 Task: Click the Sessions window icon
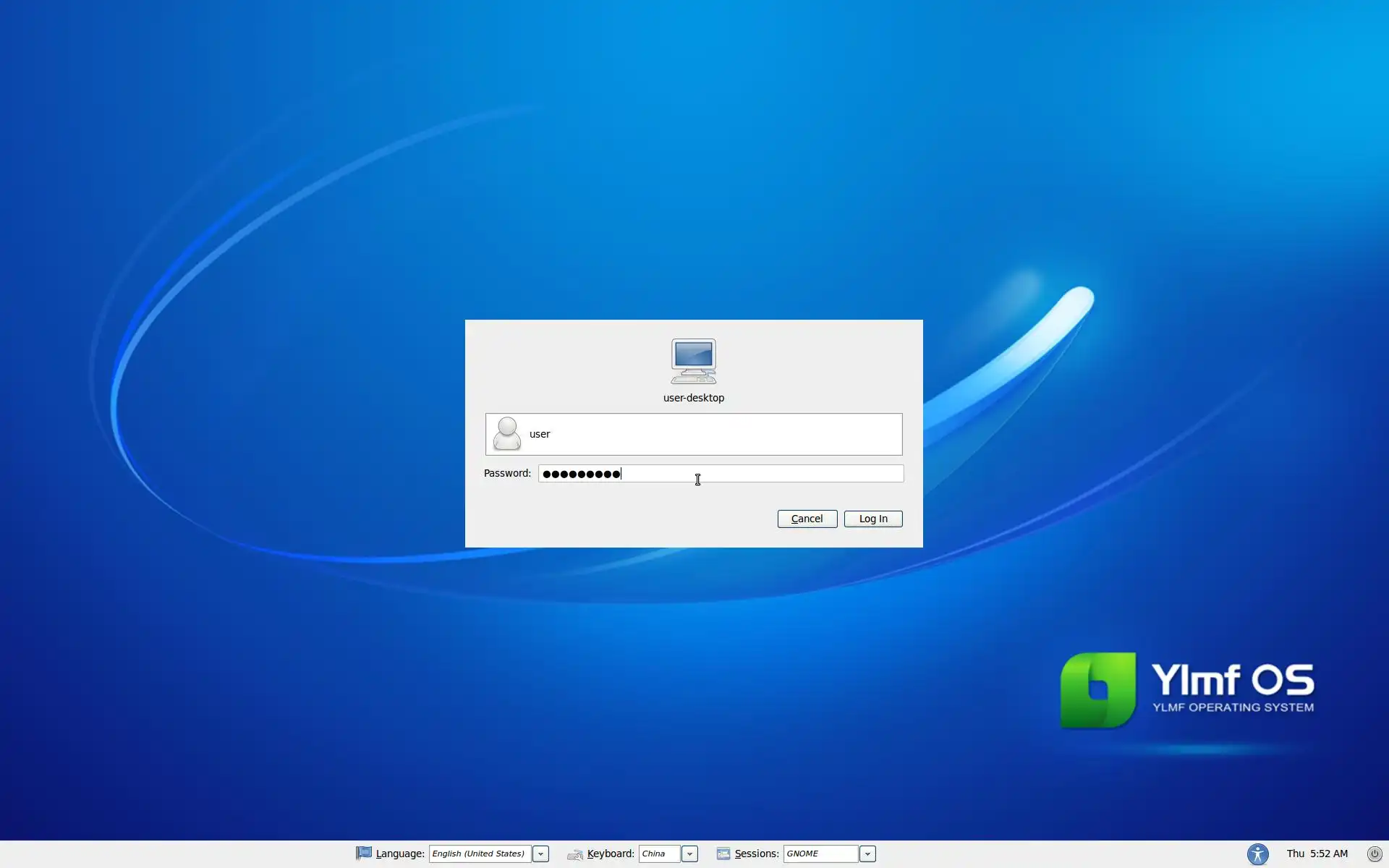pos(723,854)
